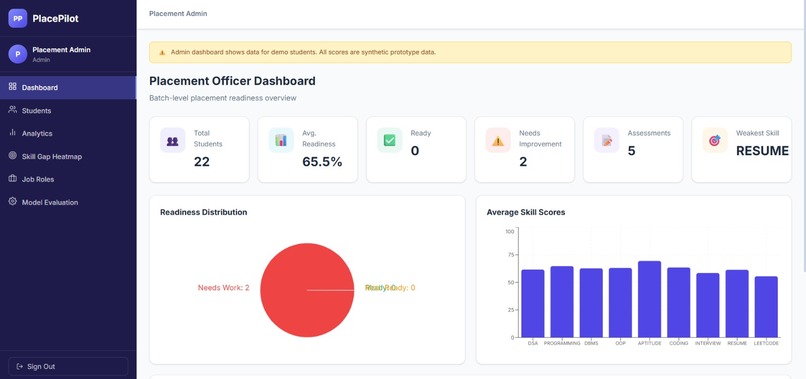Click the Weakest Skill target icon

715,140
